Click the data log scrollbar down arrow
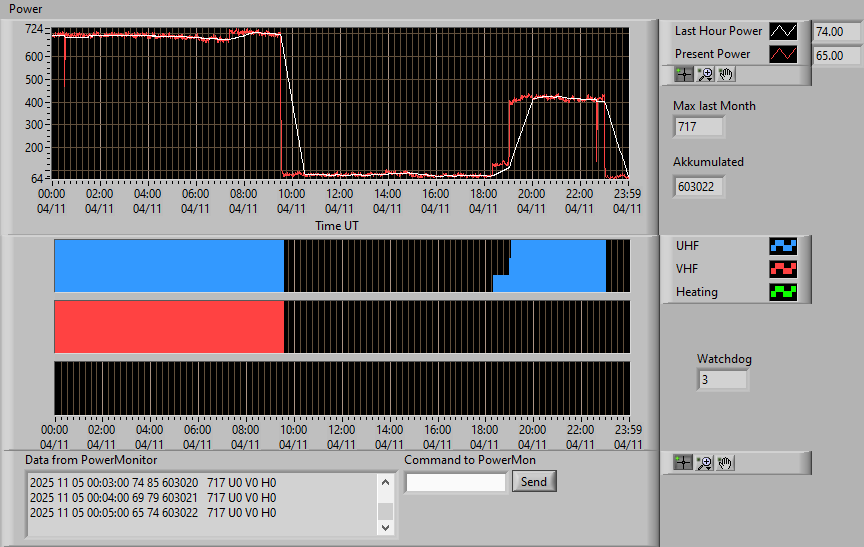This screenshot has width=864, height=547. tap(386, 527)
